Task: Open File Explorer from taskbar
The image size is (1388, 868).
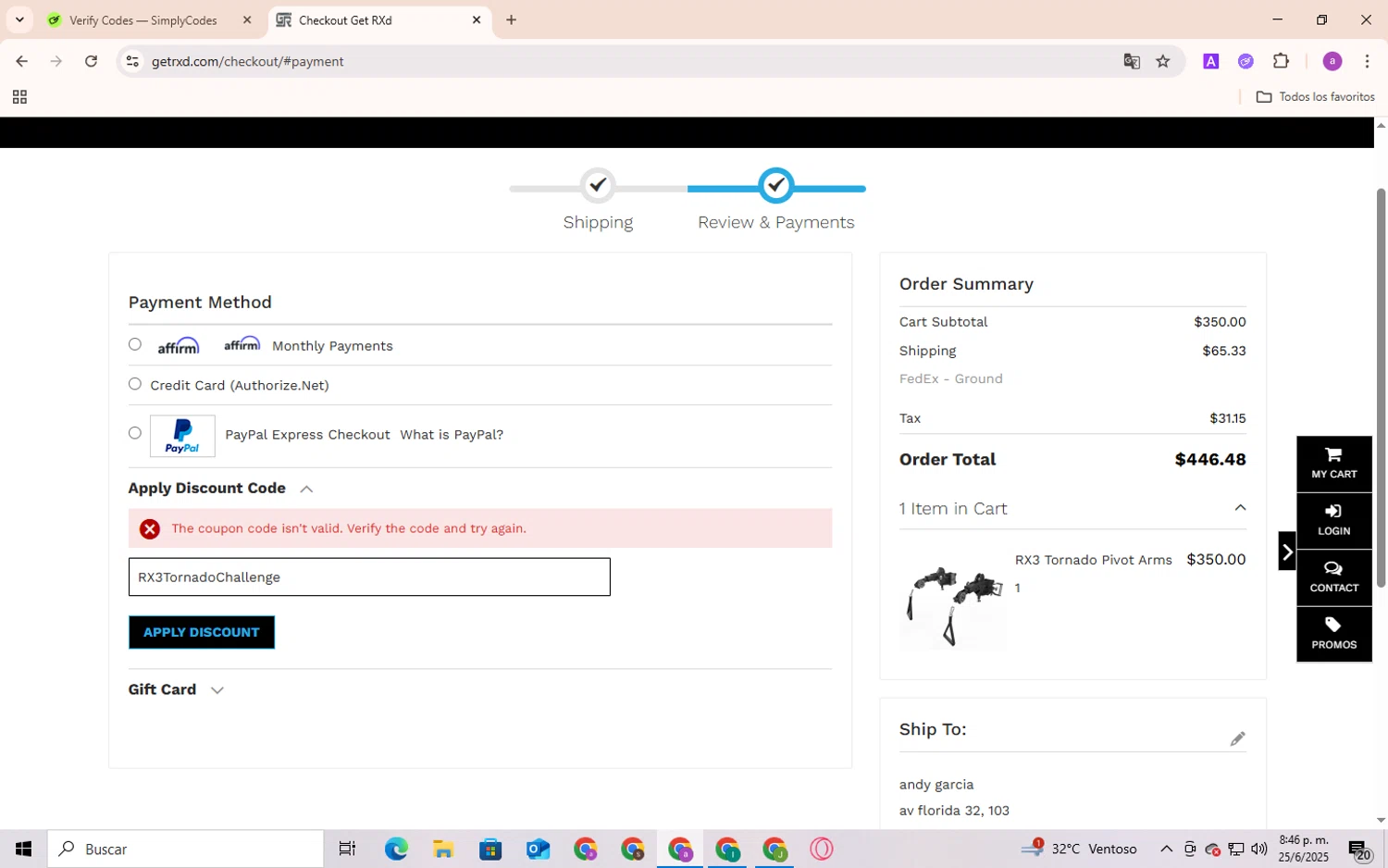Action: coord(442,849)
